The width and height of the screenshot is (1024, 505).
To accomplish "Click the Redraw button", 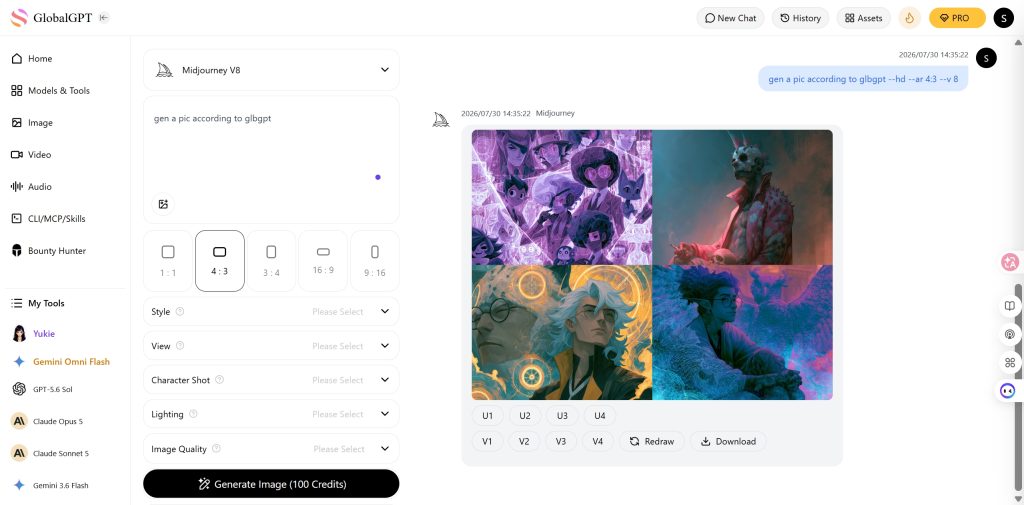I will (x=652, y=441).
